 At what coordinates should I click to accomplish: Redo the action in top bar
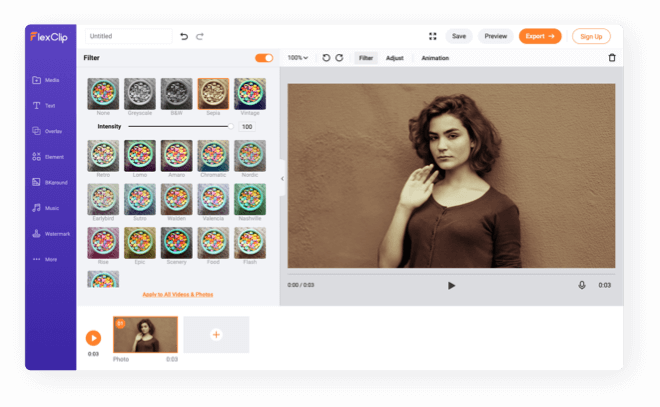[200, 36]
